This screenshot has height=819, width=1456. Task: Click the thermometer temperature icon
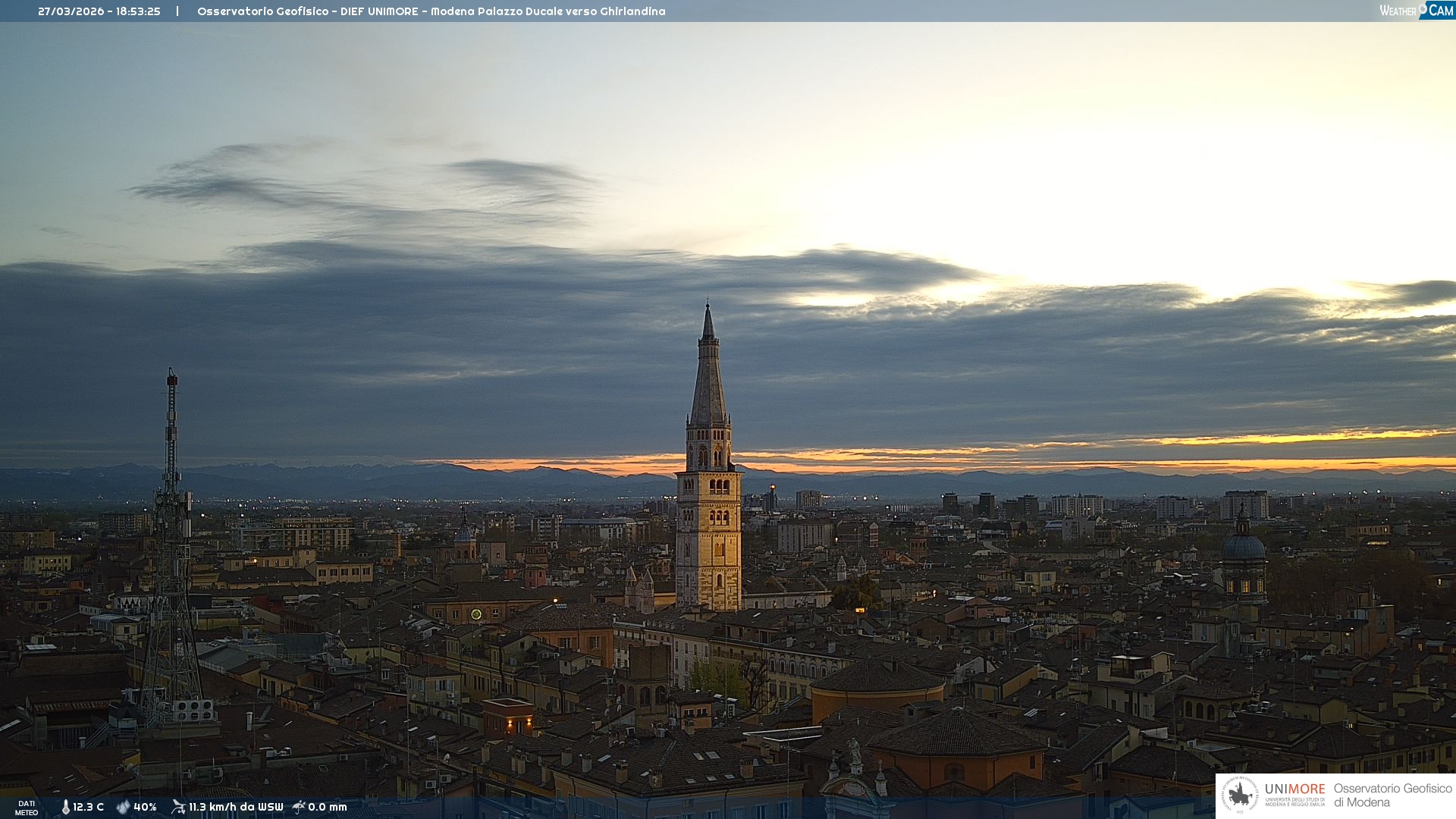65,807
